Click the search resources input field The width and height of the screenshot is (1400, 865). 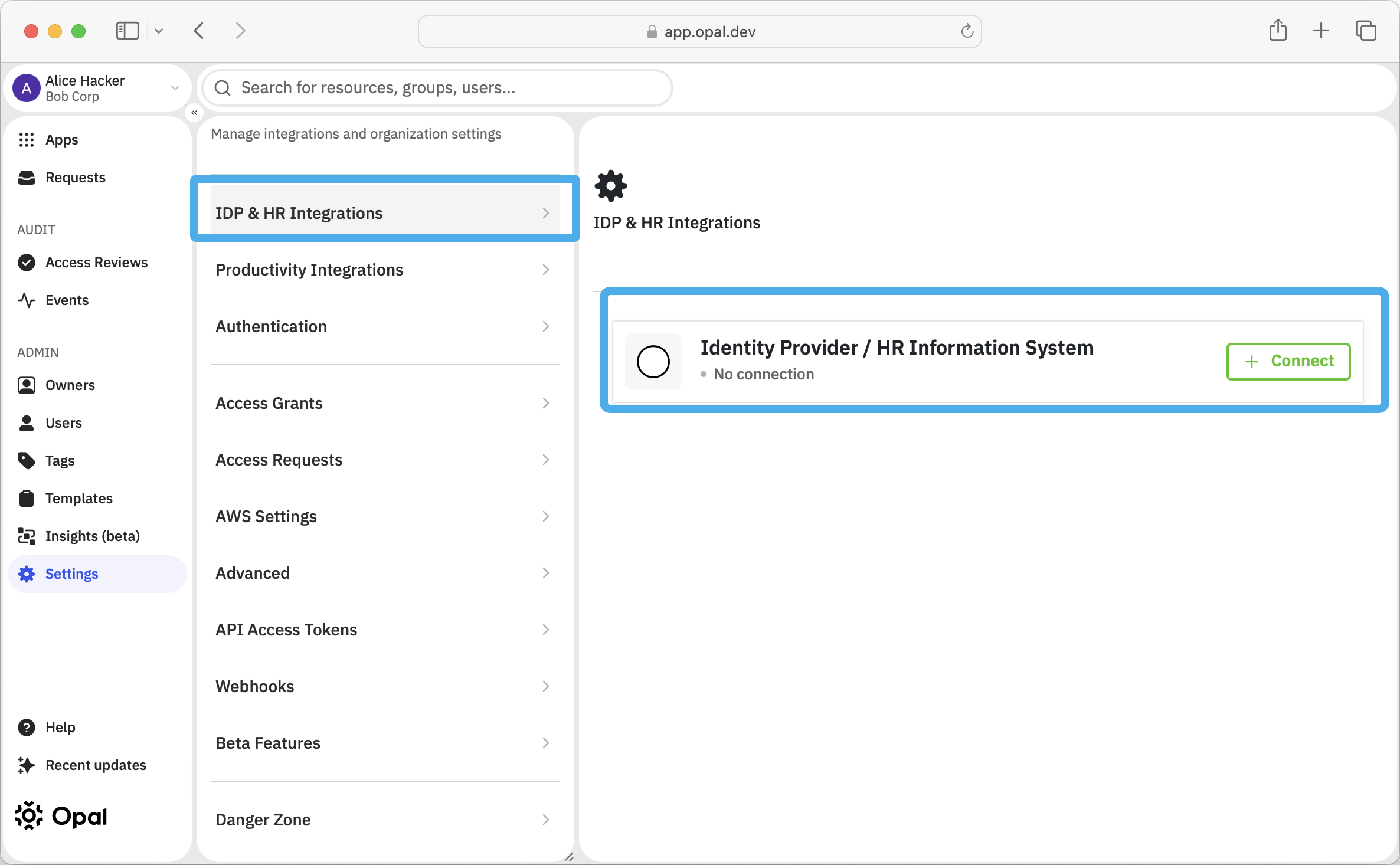click(x=438, y=88)
